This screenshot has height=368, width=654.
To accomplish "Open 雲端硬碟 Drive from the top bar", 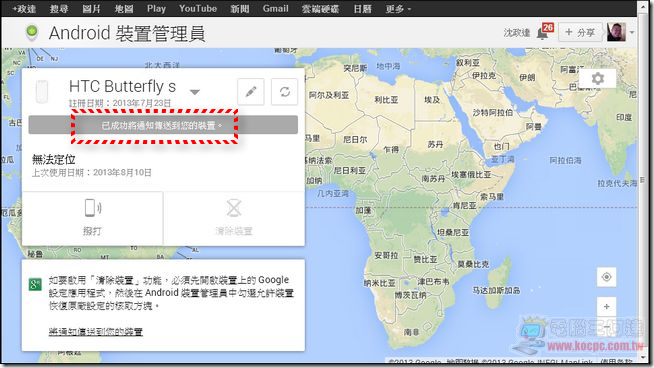I will coord(320,9).
